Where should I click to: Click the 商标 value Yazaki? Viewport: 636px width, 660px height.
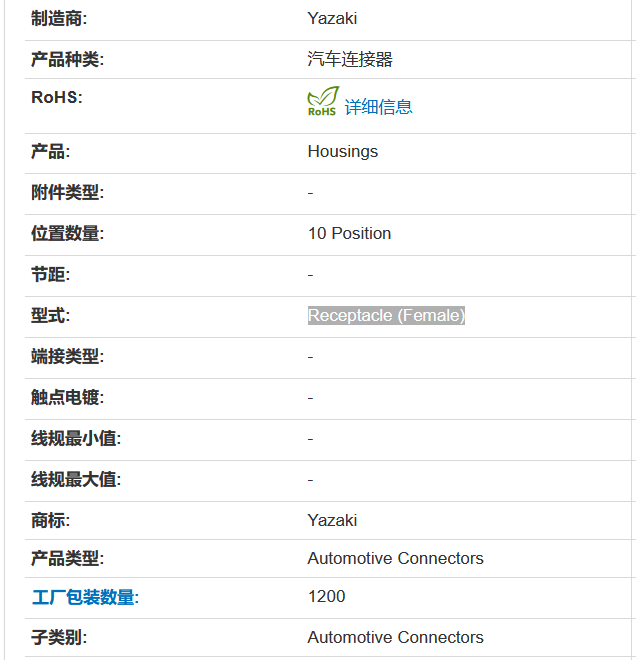tap(332, 520)
